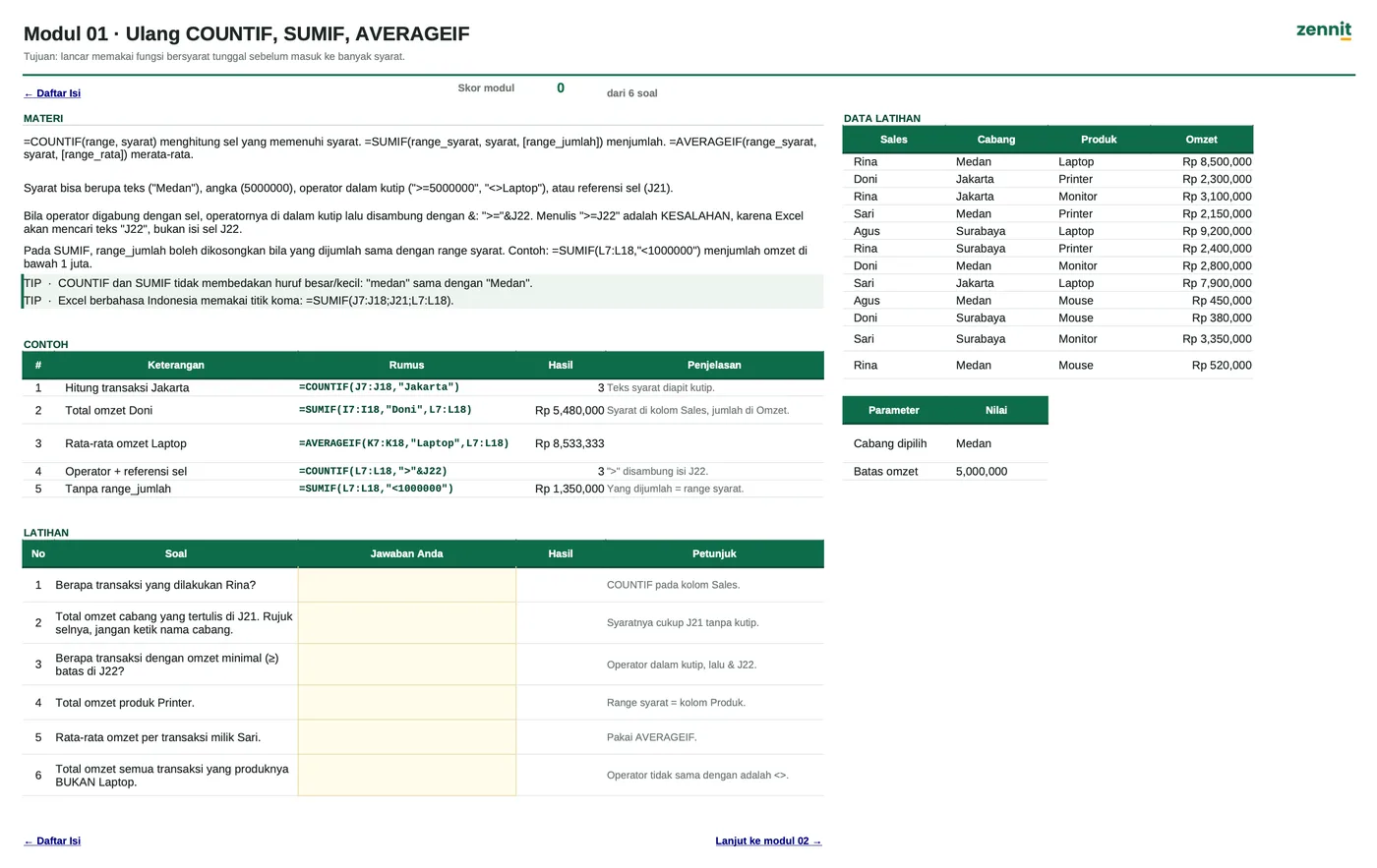Open the top Daftar Isi link
The height and width of the screenshot is (868, 1377).
click(x=52, y=93)
